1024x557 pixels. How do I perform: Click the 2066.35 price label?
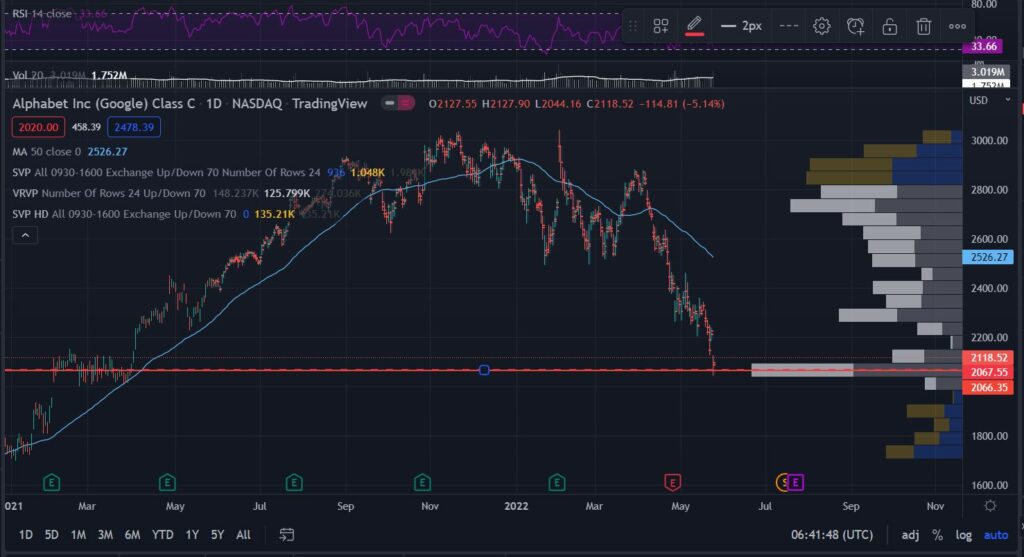pos(988,388)
